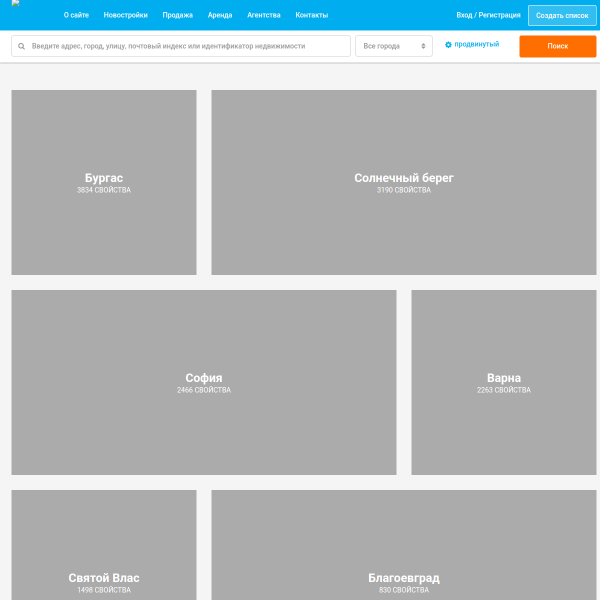Click the 1498 СВОЙСТВА text
This screenshot has width=600, height=600.
click(x=104, y=590)
